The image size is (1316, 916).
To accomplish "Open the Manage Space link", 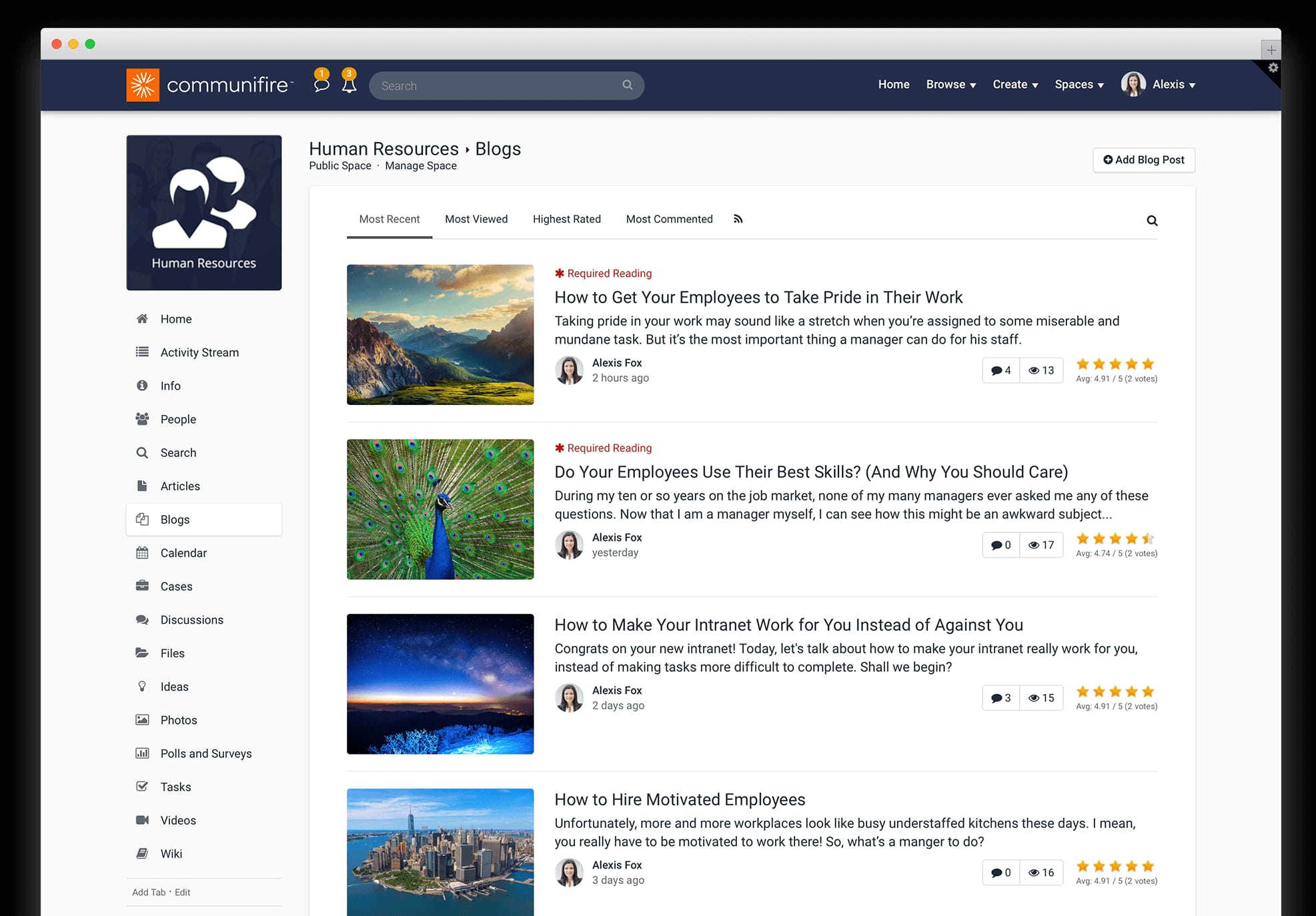I will point(420,165).
